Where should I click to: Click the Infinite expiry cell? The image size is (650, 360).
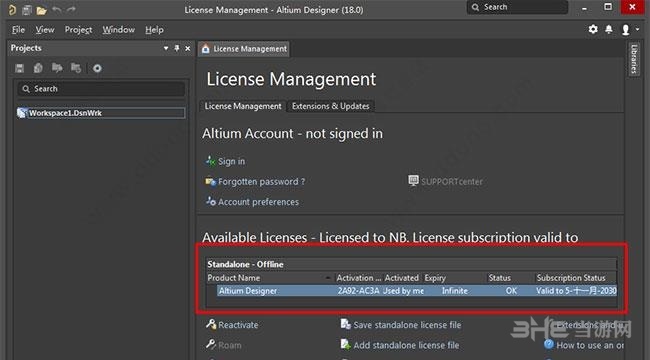[x=455, y=291]
